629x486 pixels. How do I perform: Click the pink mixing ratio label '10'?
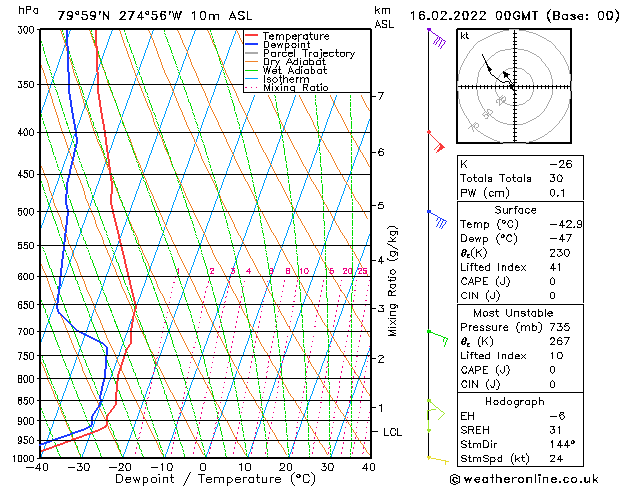[x=304, y=271]
